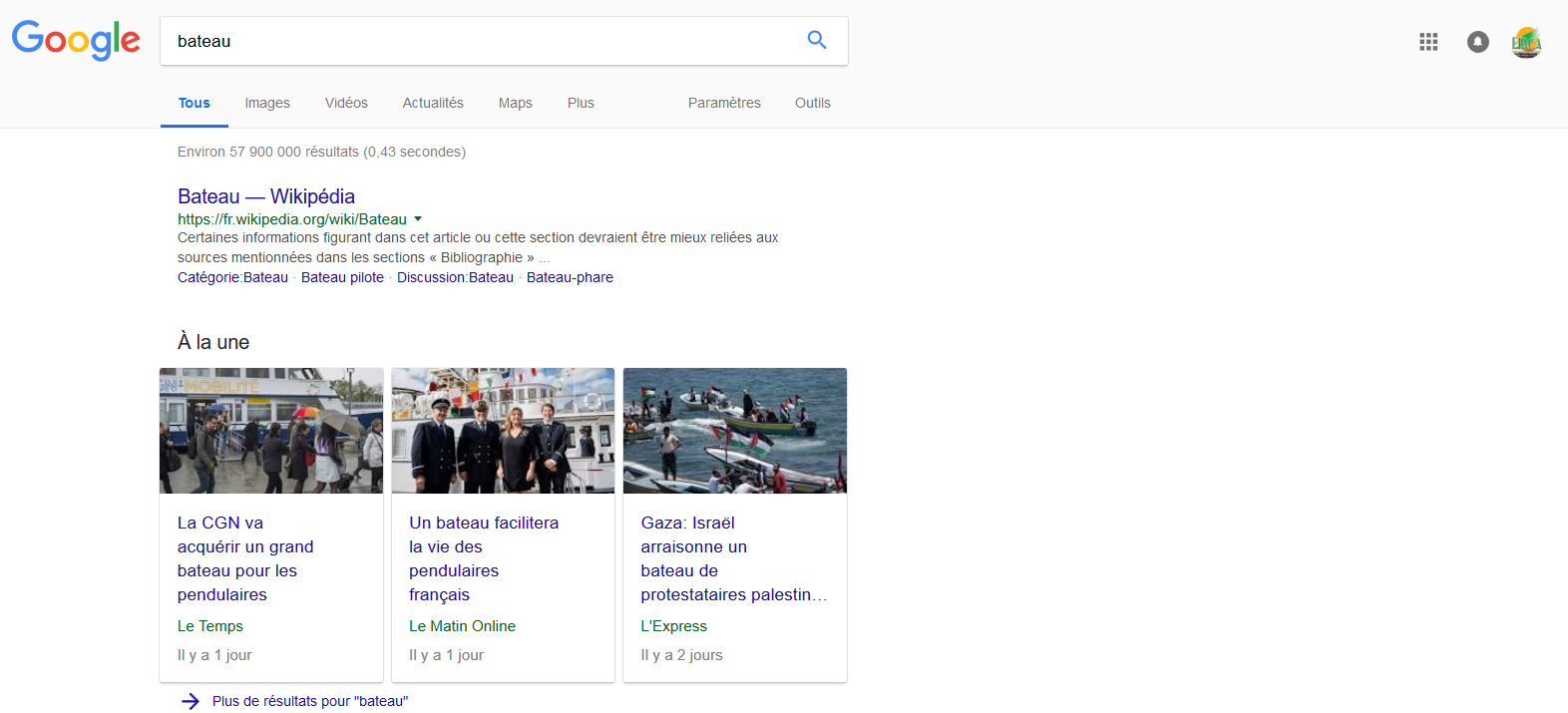The image size is (1568, 713).
Task: Open the Discussion:Bateau sitelink
Action: click(455, 277)
